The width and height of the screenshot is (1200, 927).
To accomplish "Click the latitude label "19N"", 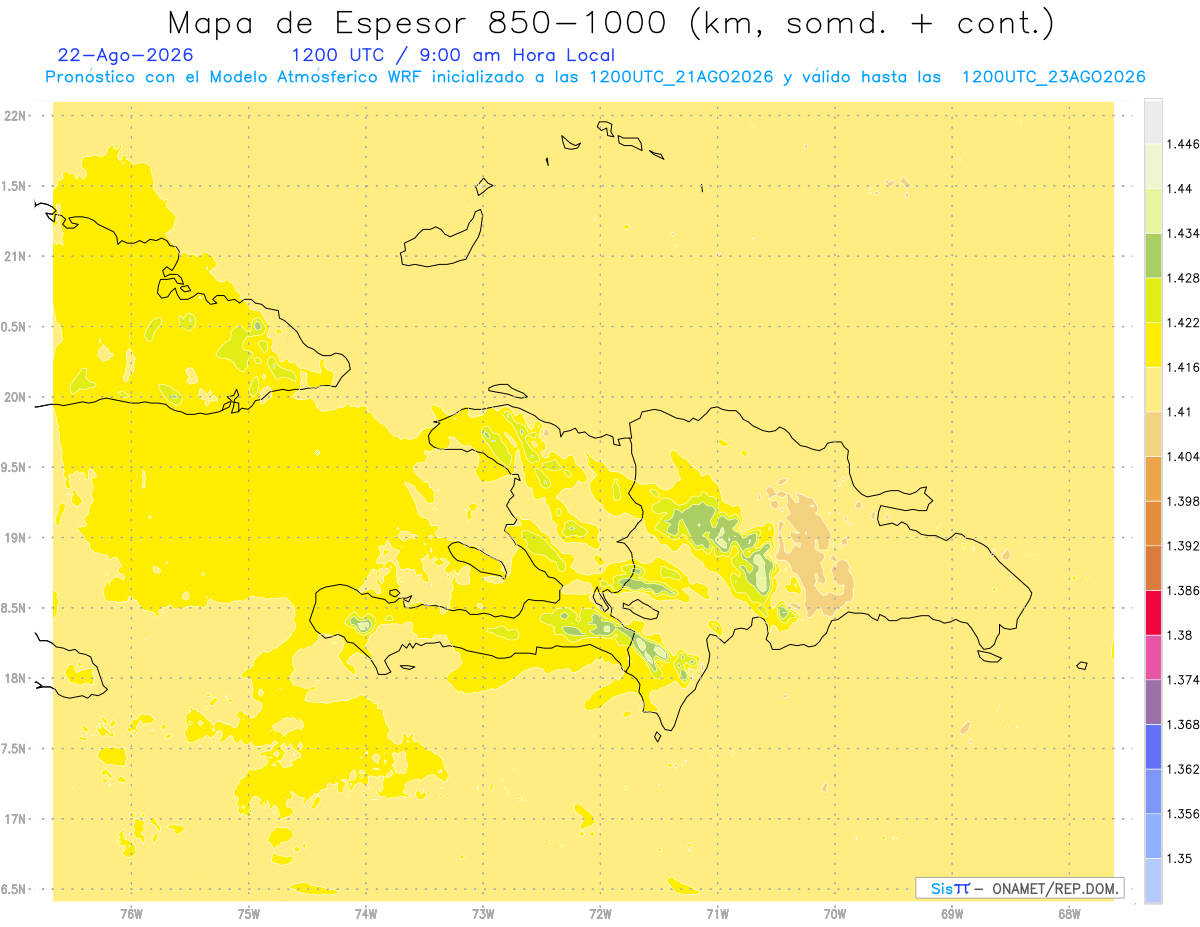I will click(16, 538).
